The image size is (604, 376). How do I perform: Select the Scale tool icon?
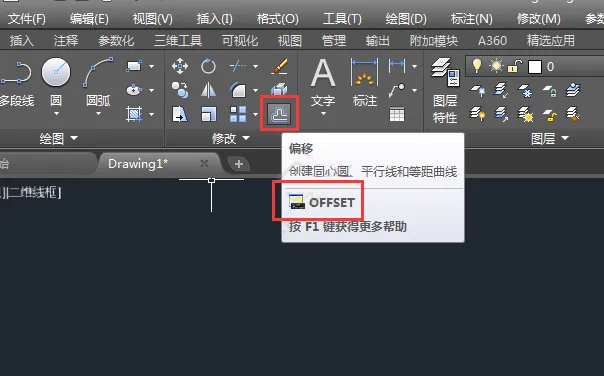(208, 114)
